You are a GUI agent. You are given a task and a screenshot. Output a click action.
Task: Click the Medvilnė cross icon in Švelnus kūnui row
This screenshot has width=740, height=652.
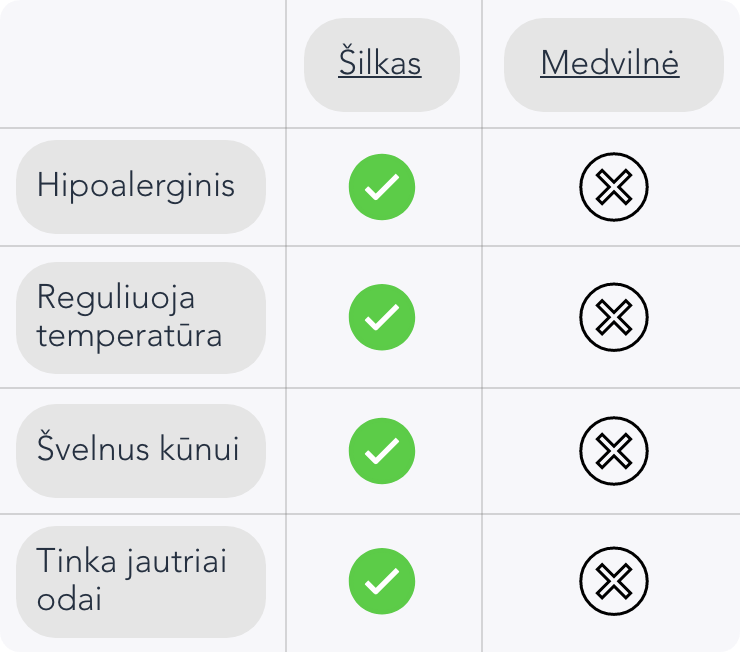[x=614, y=451]
